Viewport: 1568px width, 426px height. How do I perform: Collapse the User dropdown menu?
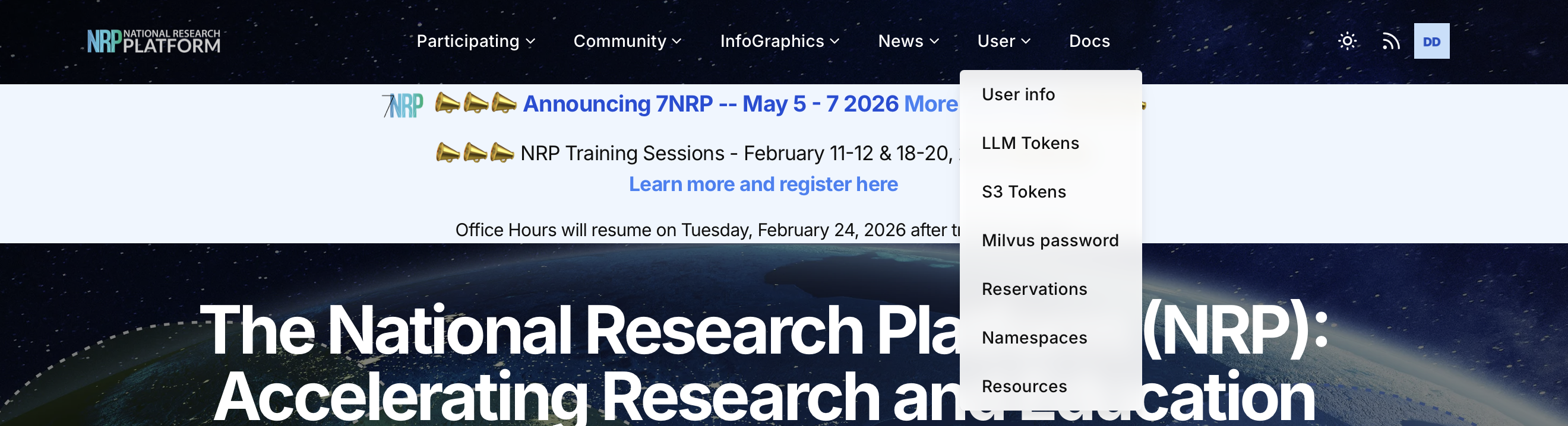pos(1003,42)
